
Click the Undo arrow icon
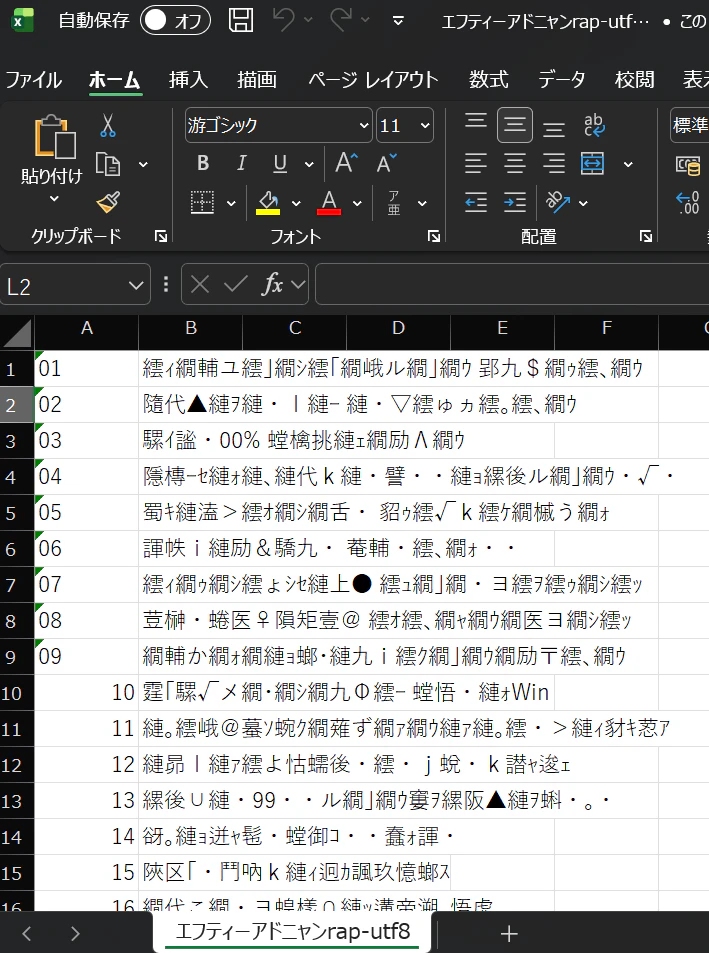point(283,20)
